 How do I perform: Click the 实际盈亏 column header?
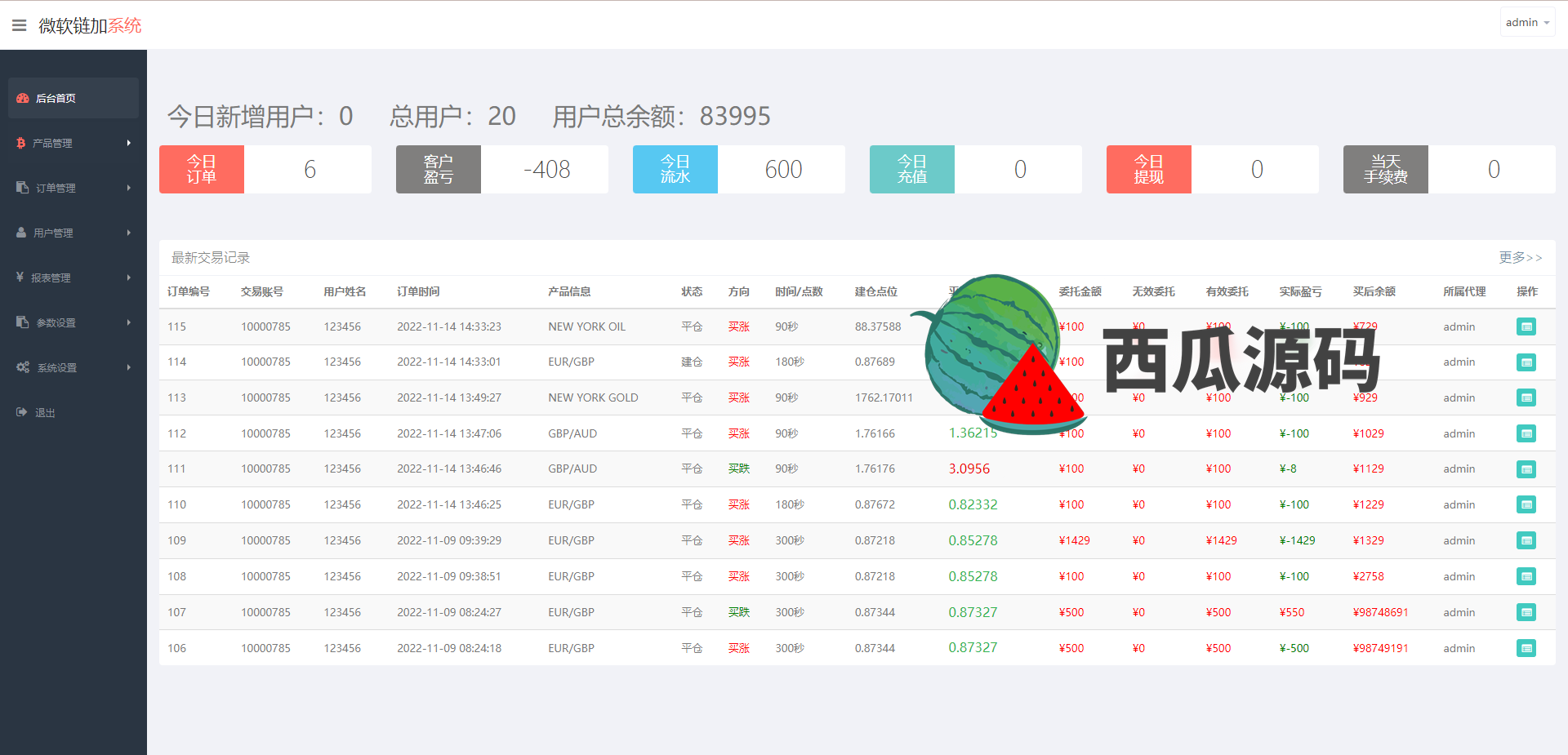click(x=1300, y=291)
